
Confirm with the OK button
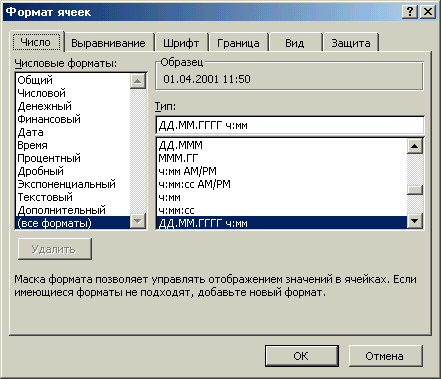302,356
